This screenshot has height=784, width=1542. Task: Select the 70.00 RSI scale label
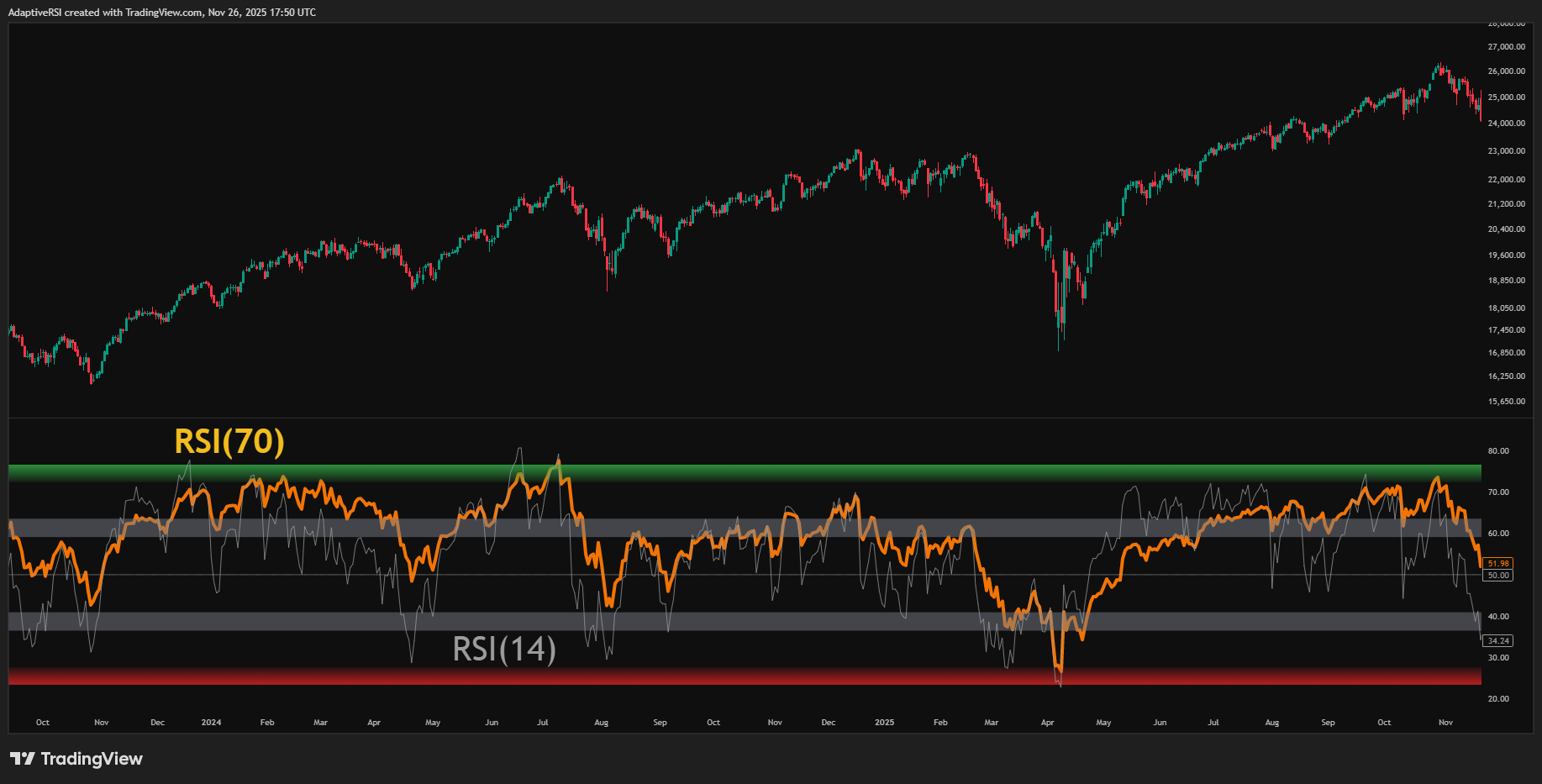[1498, 492]
